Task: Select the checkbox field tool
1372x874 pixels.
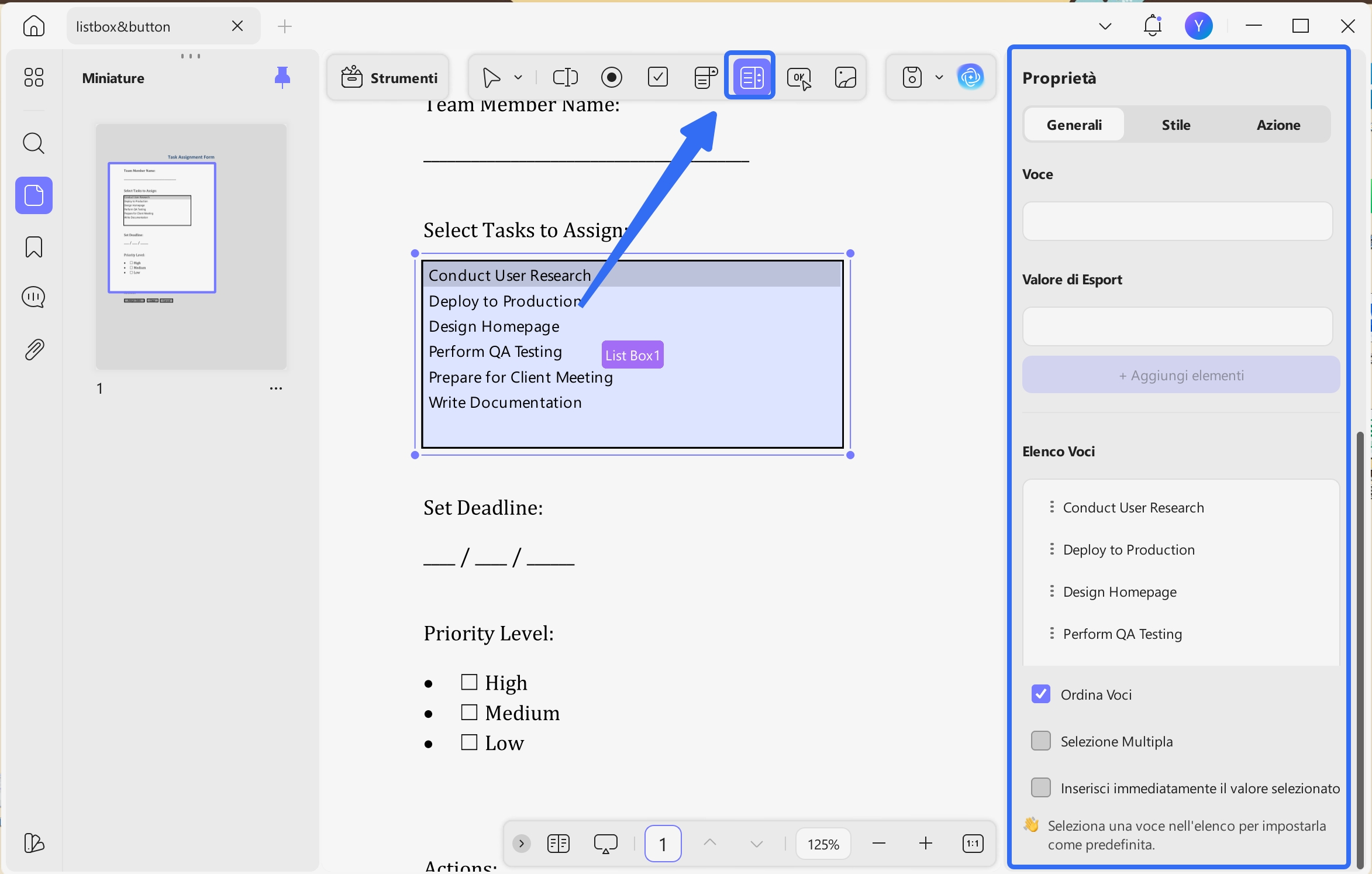Action: [658, 77]
